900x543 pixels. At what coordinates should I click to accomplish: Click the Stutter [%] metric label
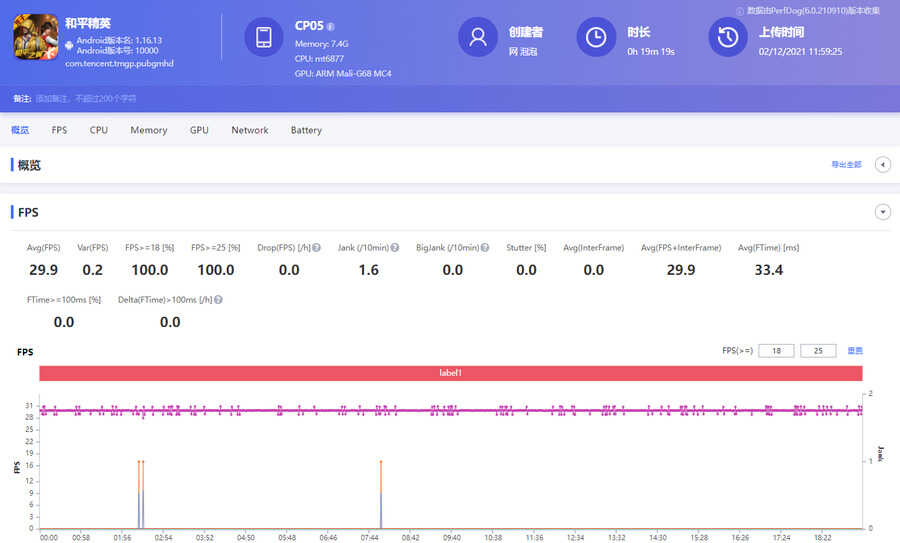[526, 247]
